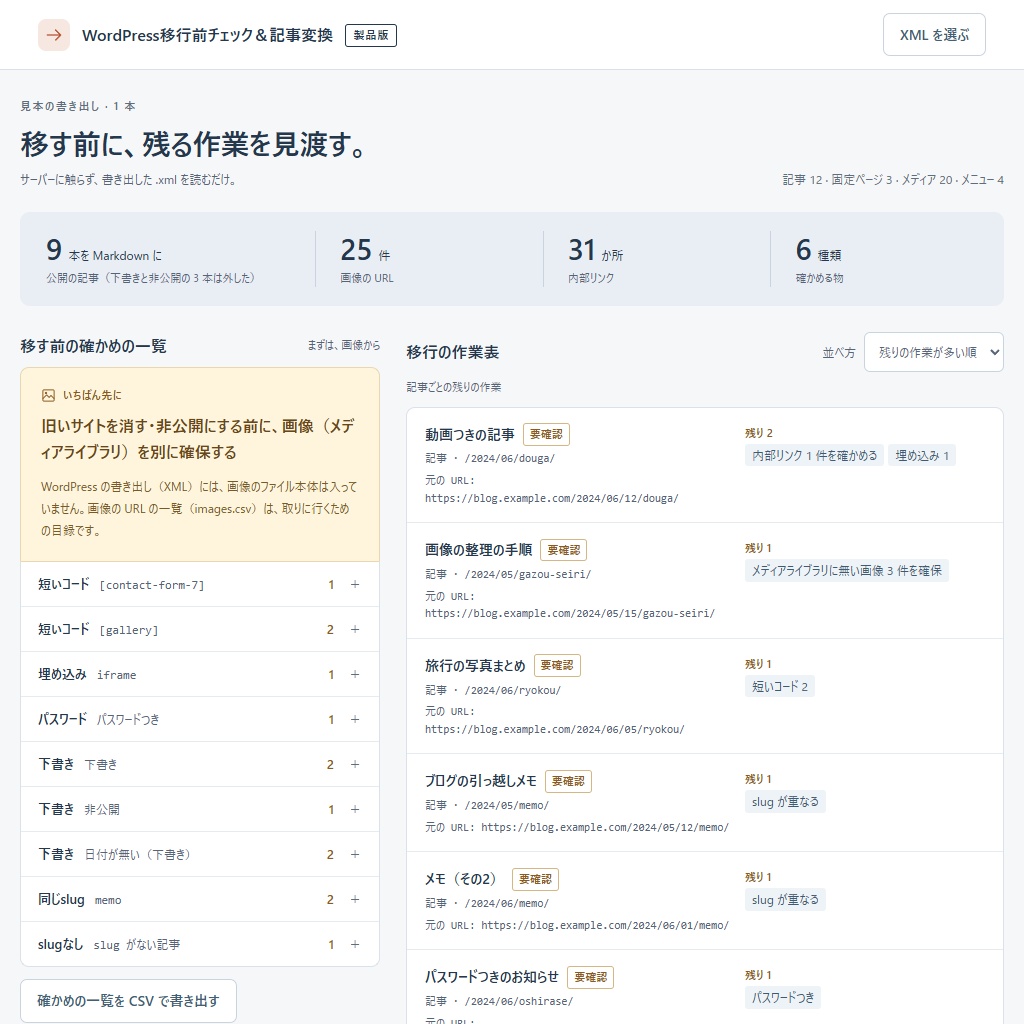The width and height of the screenshot is (1024, 1024).
Task: Click 要確認 badge on メモ（その2）
Action: pos(536,879)
